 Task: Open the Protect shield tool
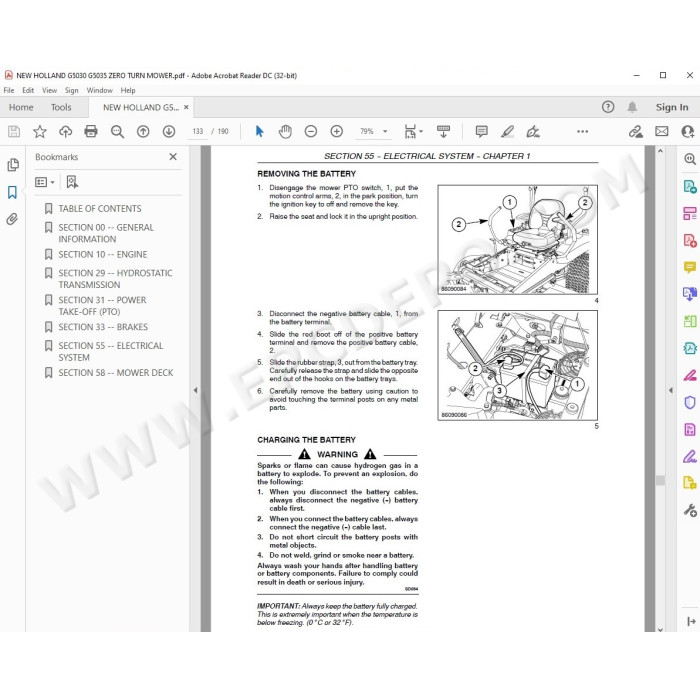pos(690,402)
